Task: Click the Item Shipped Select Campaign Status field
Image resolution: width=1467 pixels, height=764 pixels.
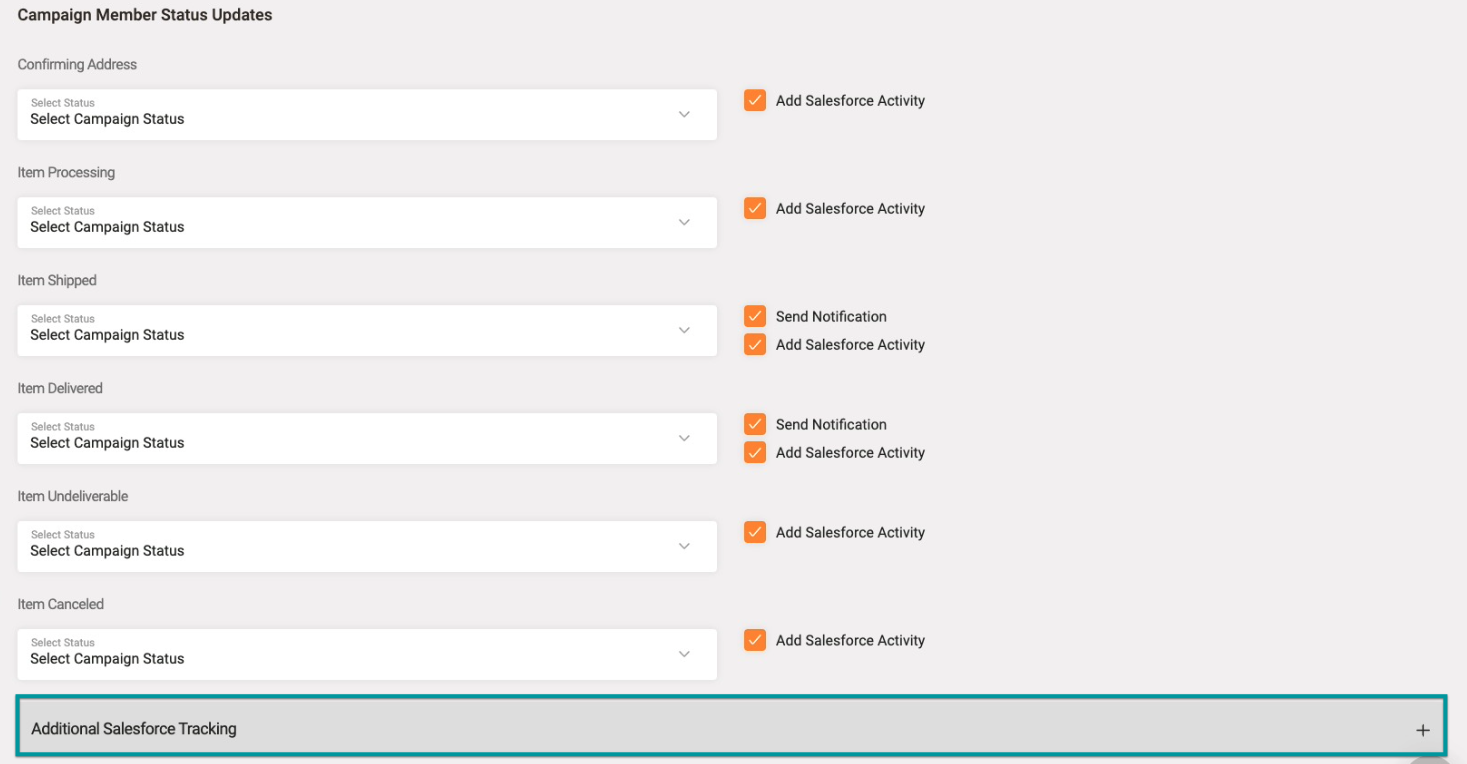Action: (x=366, y=331)
